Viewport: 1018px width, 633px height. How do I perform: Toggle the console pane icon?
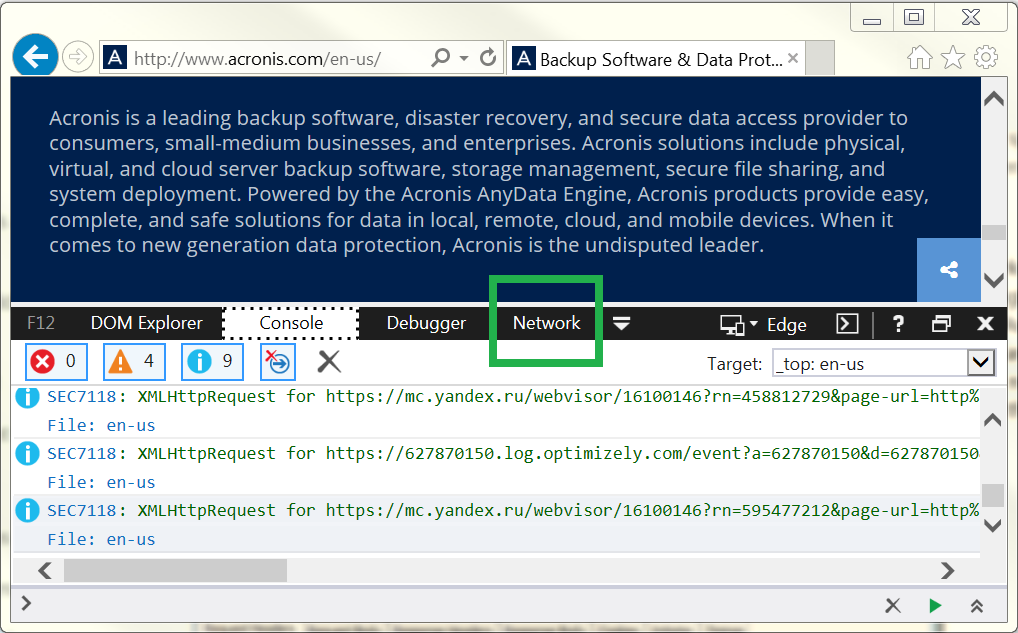coord(847,323)
